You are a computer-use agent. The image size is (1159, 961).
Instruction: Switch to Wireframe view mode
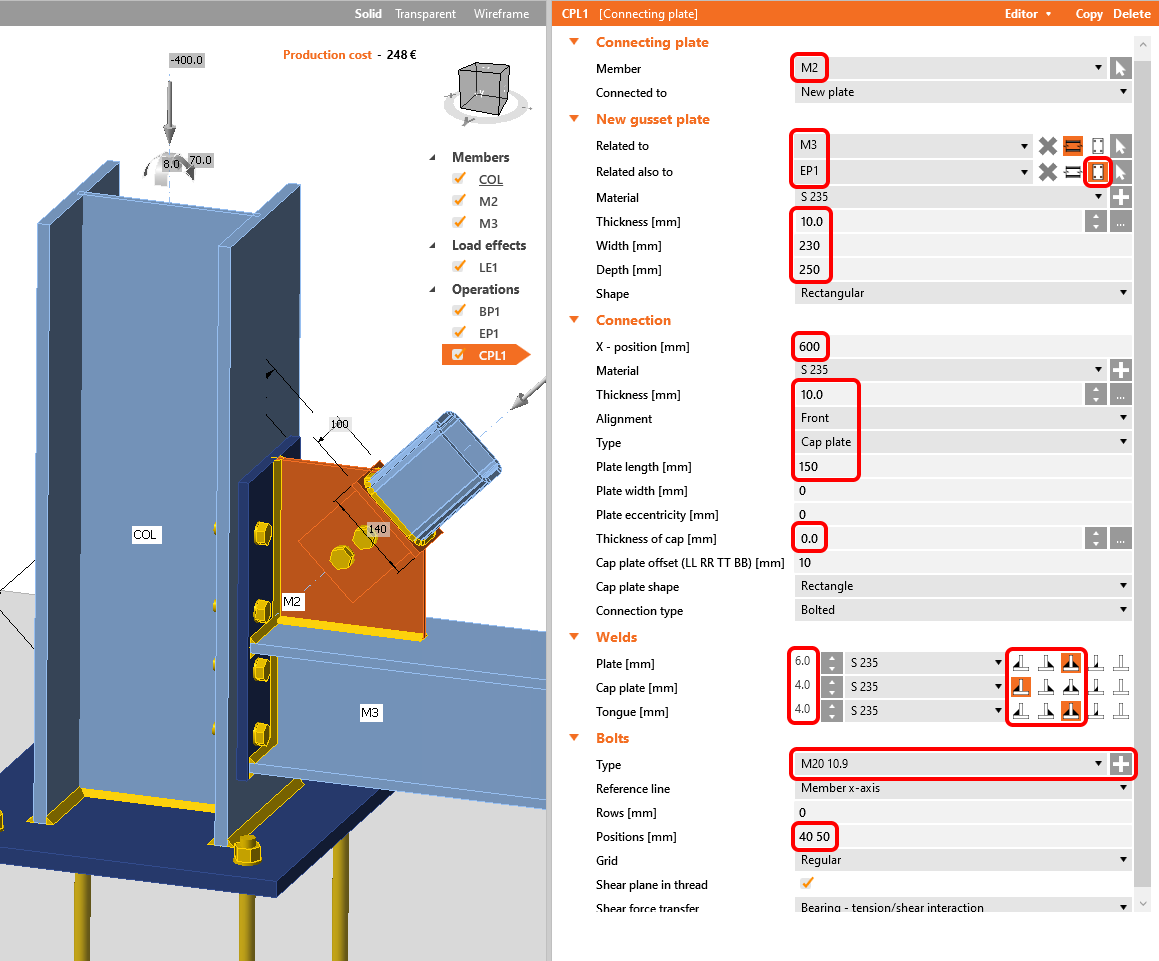[x=501, y=14]
